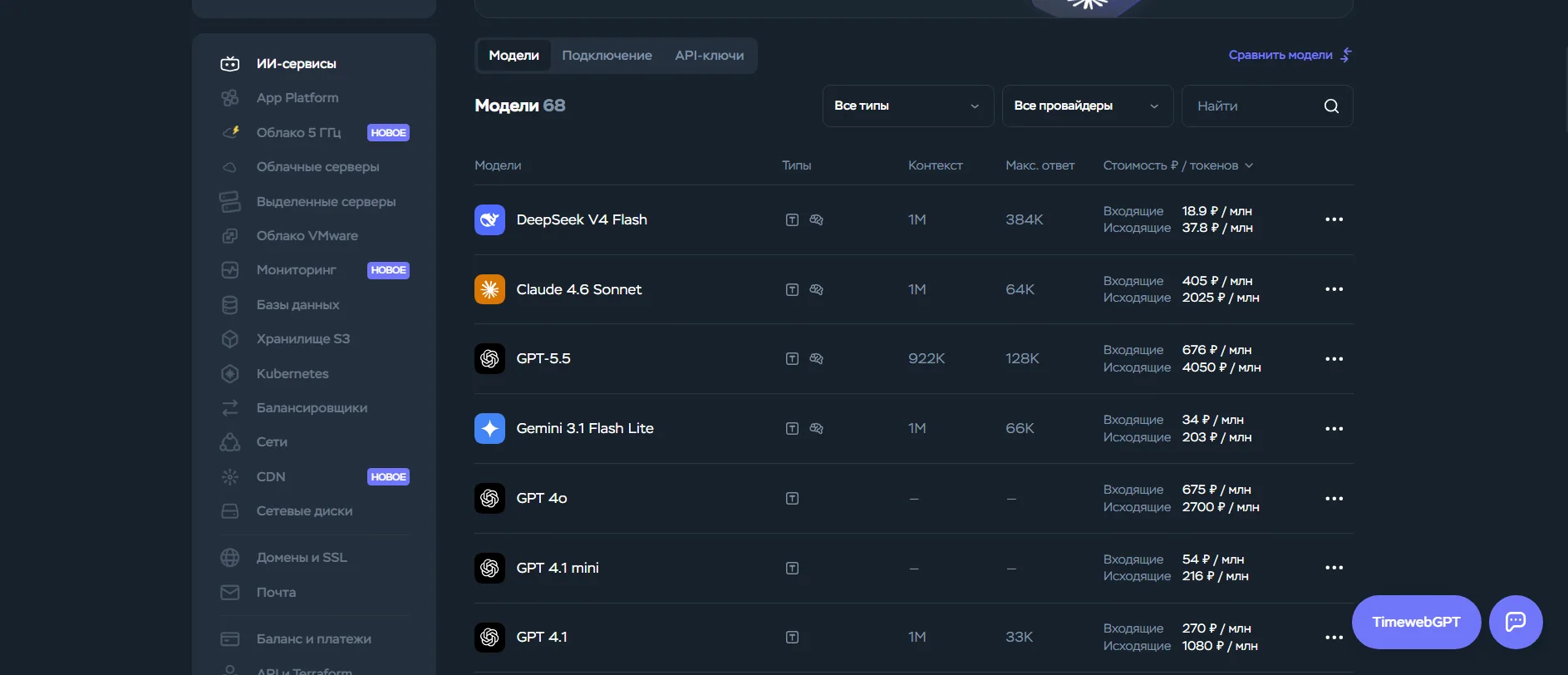The width and height of the screenshot is (1568, 675).
Task: Click the GPT 4o OpenAI logo icon
Action: coord(489,499)
